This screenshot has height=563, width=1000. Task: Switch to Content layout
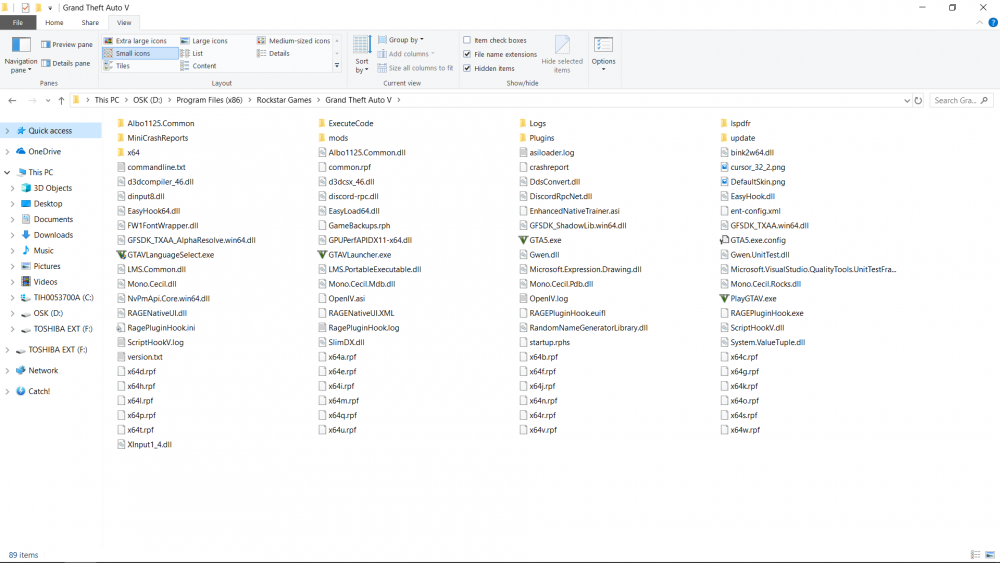(198, 66)
